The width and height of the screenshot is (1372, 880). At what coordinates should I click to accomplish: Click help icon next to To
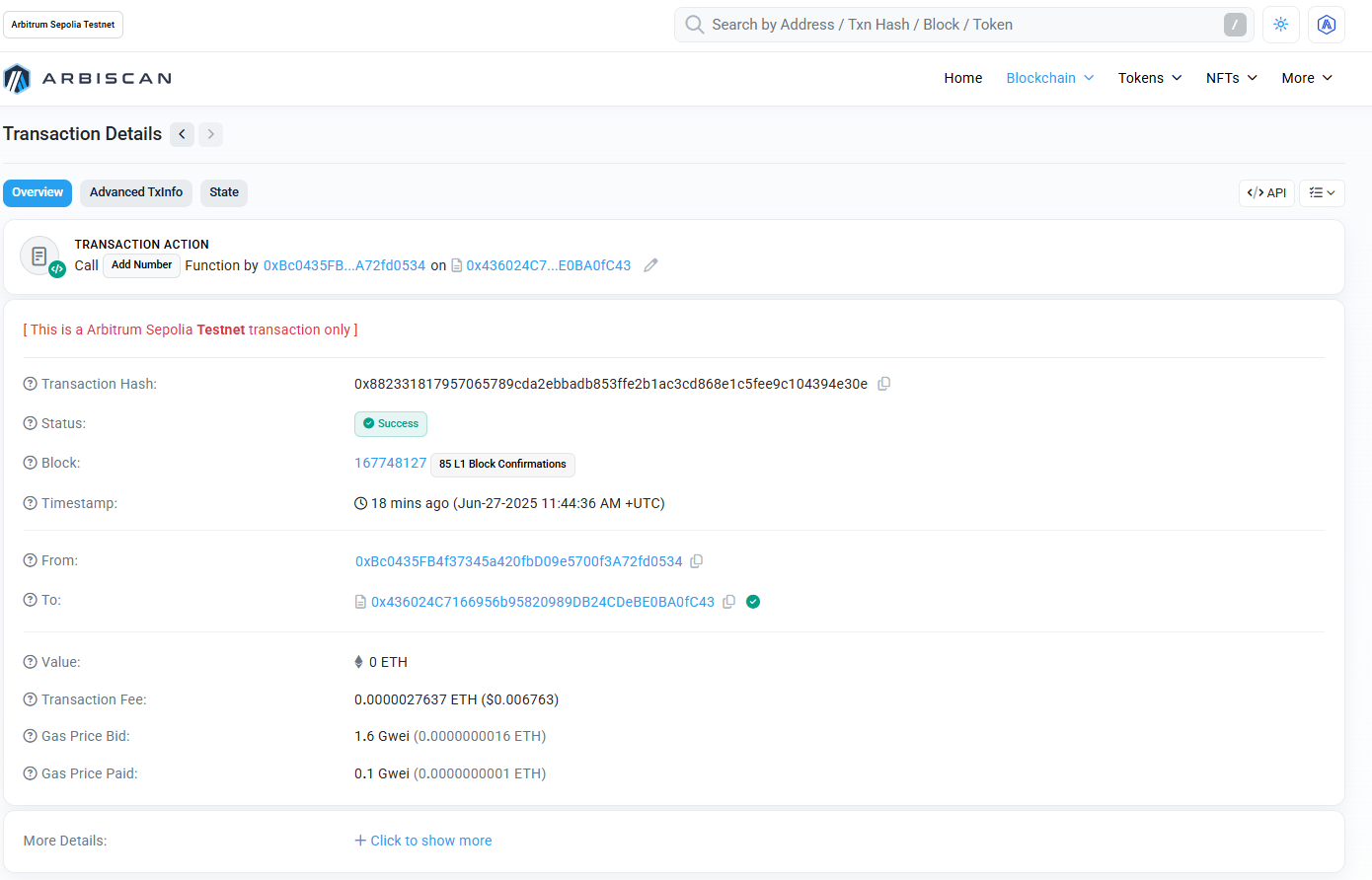pyautogui.click(x=31, y=600)
